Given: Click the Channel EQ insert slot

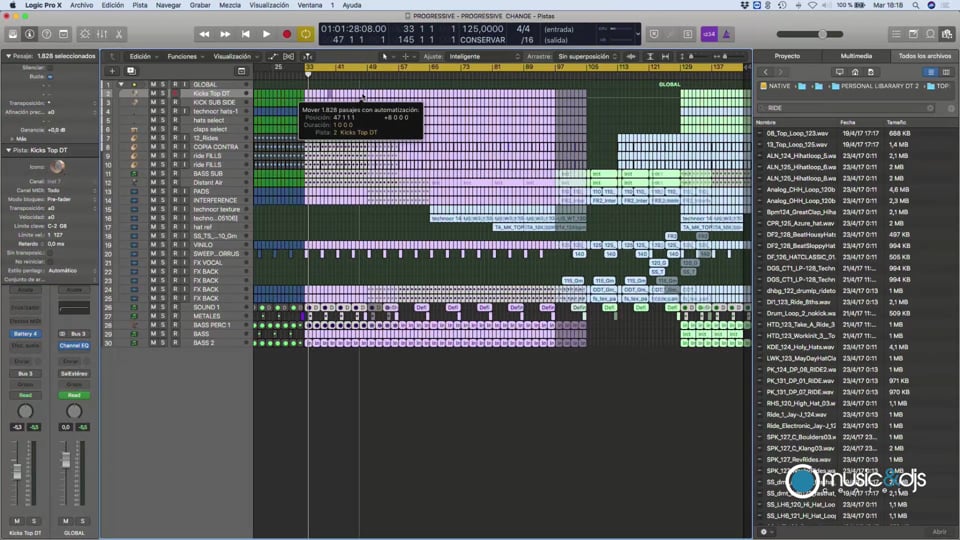Looking at the screenshot, I should [74, 345].
